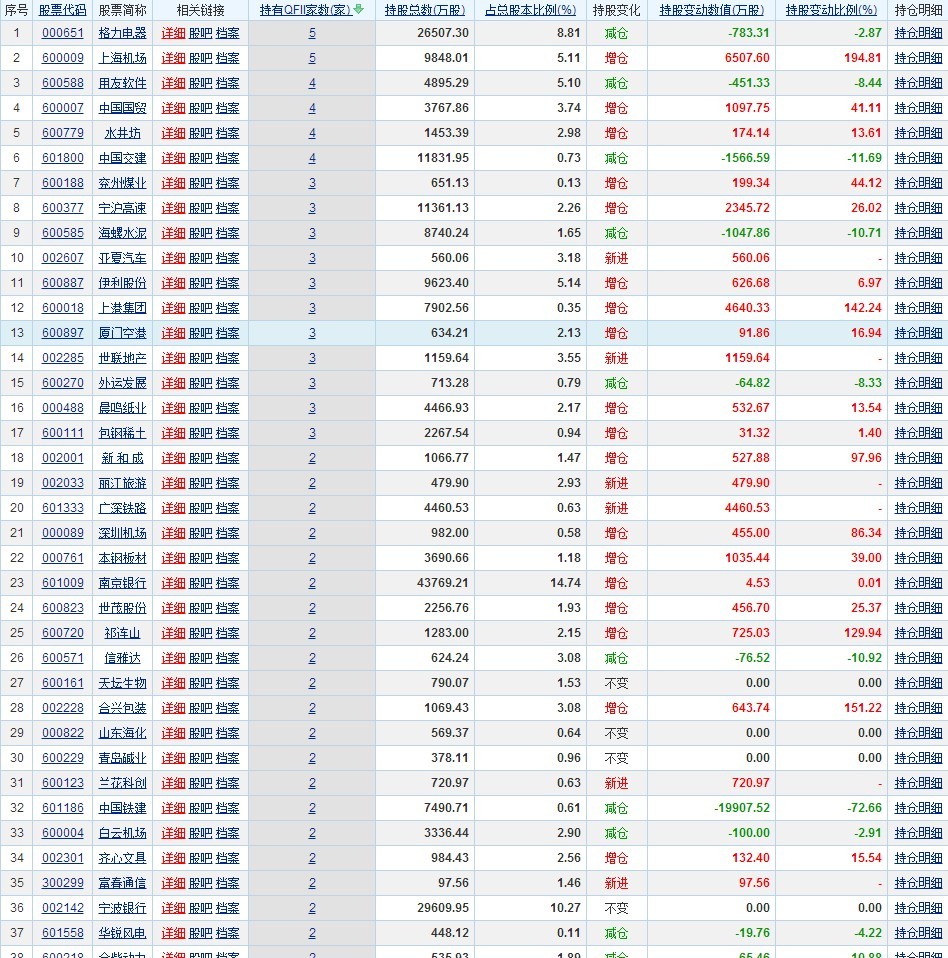Open the 外运发展 stock name link

(122, 383)
